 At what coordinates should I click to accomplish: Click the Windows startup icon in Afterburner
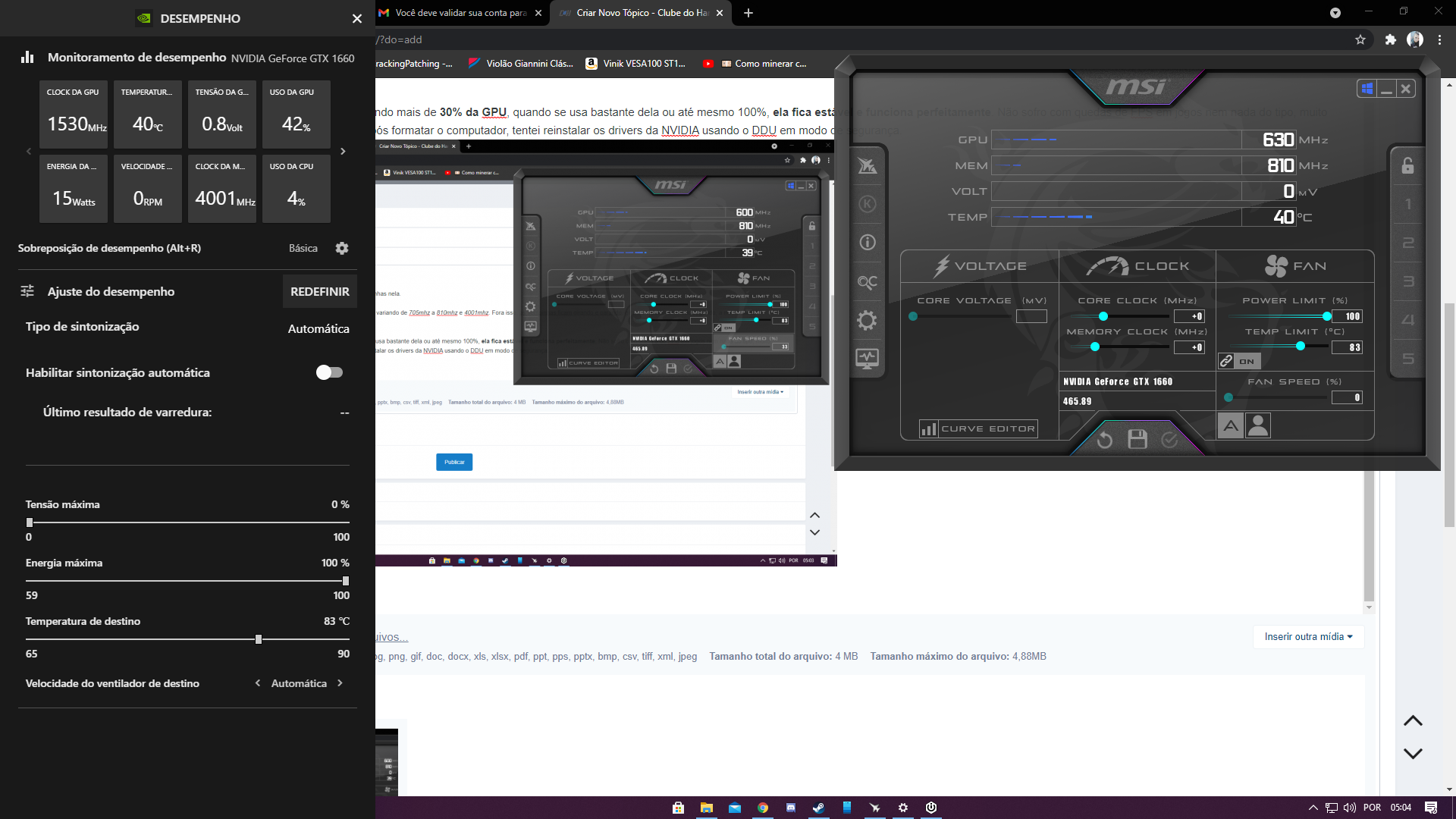[x=1367, y=89]
